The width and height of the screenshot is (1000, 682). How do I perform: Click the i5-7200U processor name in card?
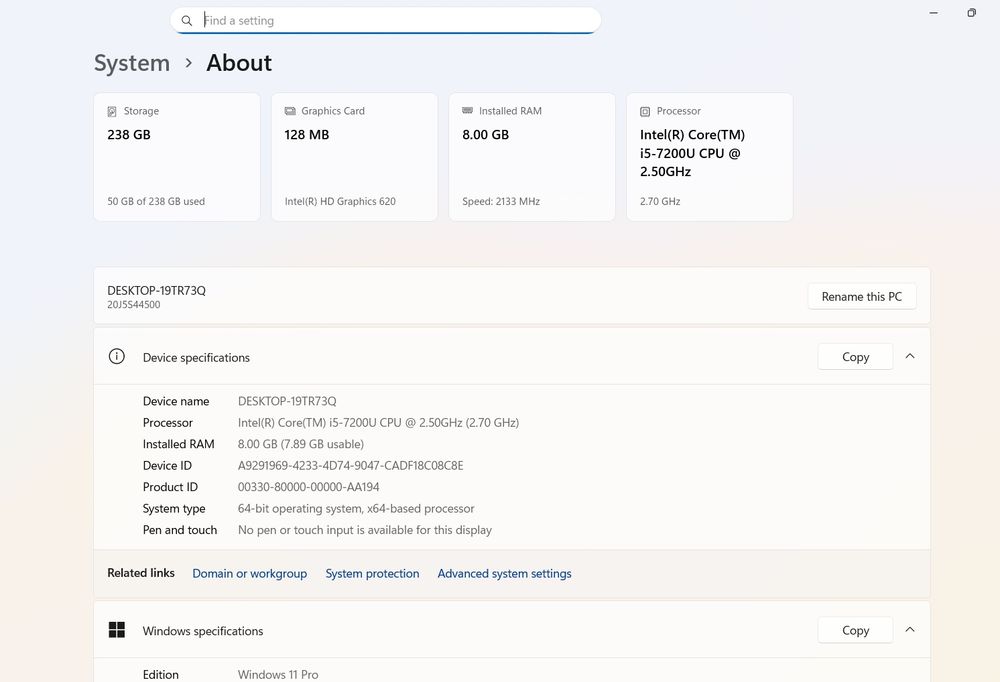pos(692,153)
